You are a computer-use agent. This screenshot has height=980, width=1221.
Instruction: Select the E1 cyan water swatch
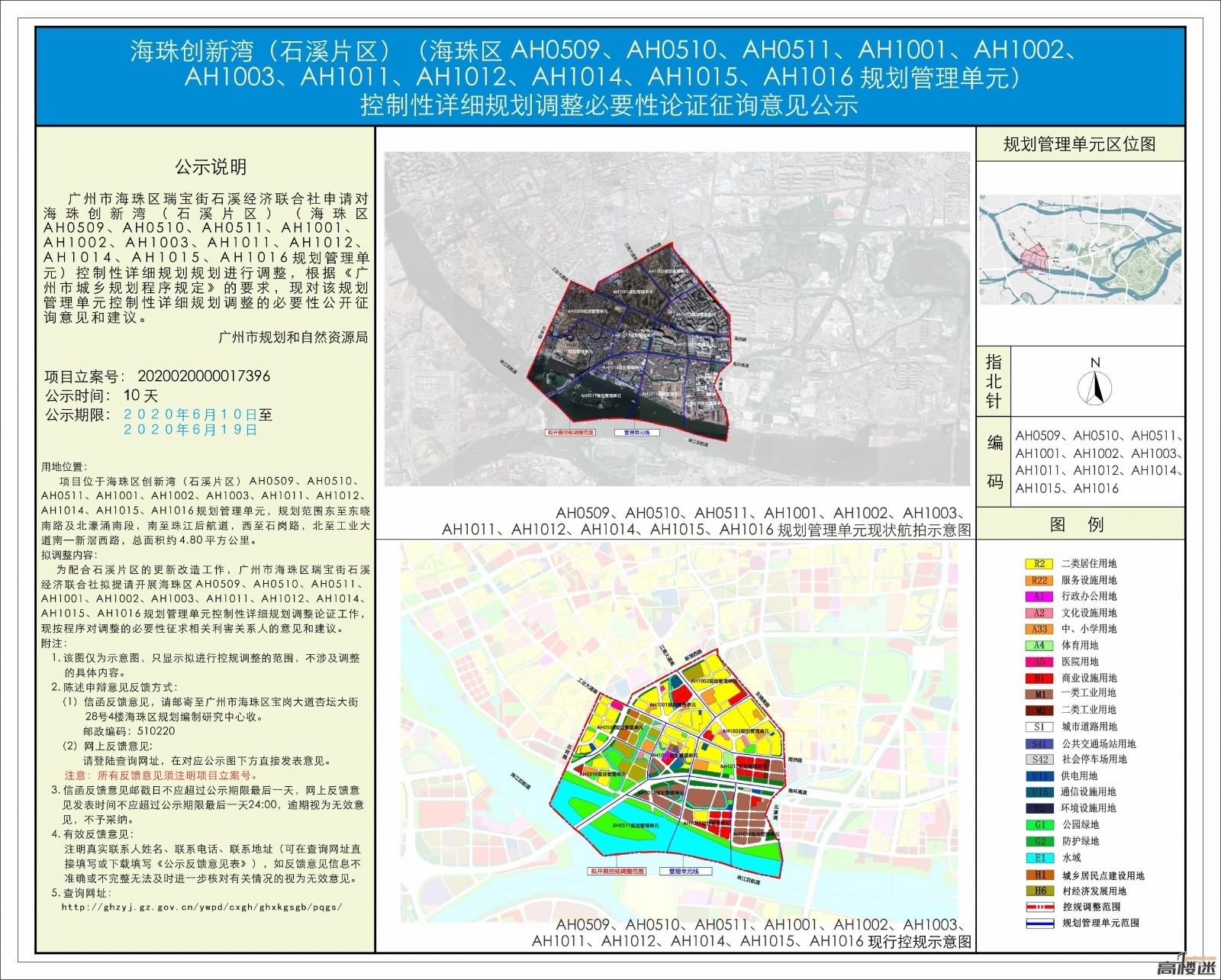pyautogui.click(x=1039, y=858)
